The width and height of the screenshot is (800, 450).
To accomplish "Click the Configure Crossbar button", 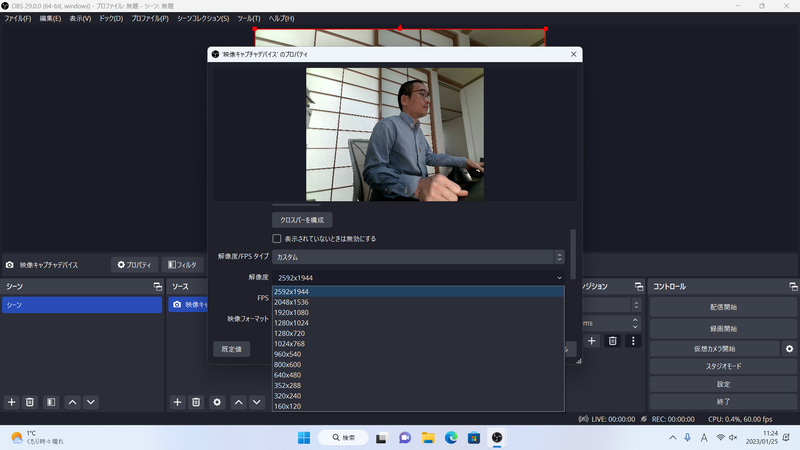I will click(302, 220).
